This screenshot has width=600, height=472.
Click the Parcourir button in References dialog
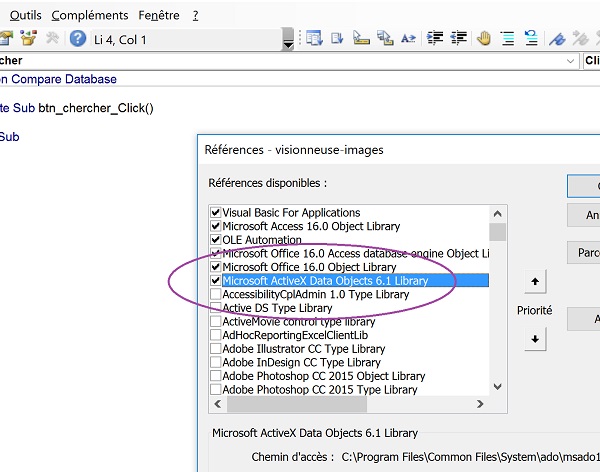584,253
